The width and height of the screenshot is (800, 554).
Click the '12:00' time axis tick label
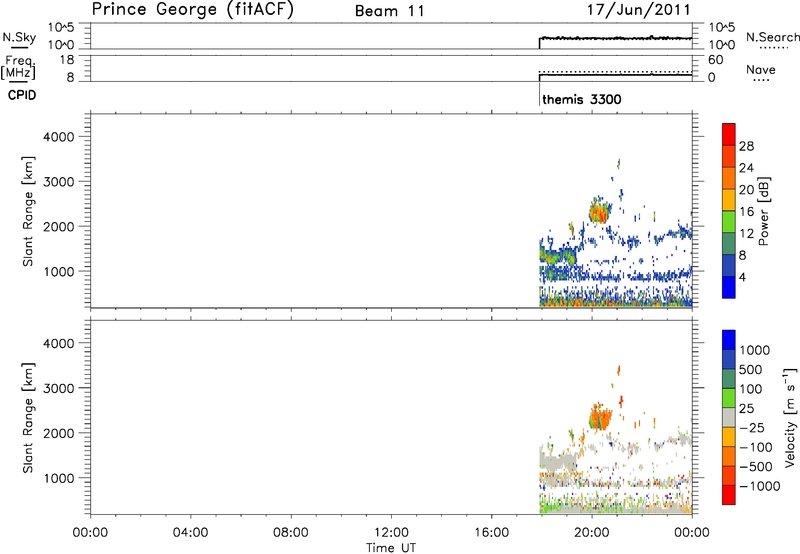point(391,533)
